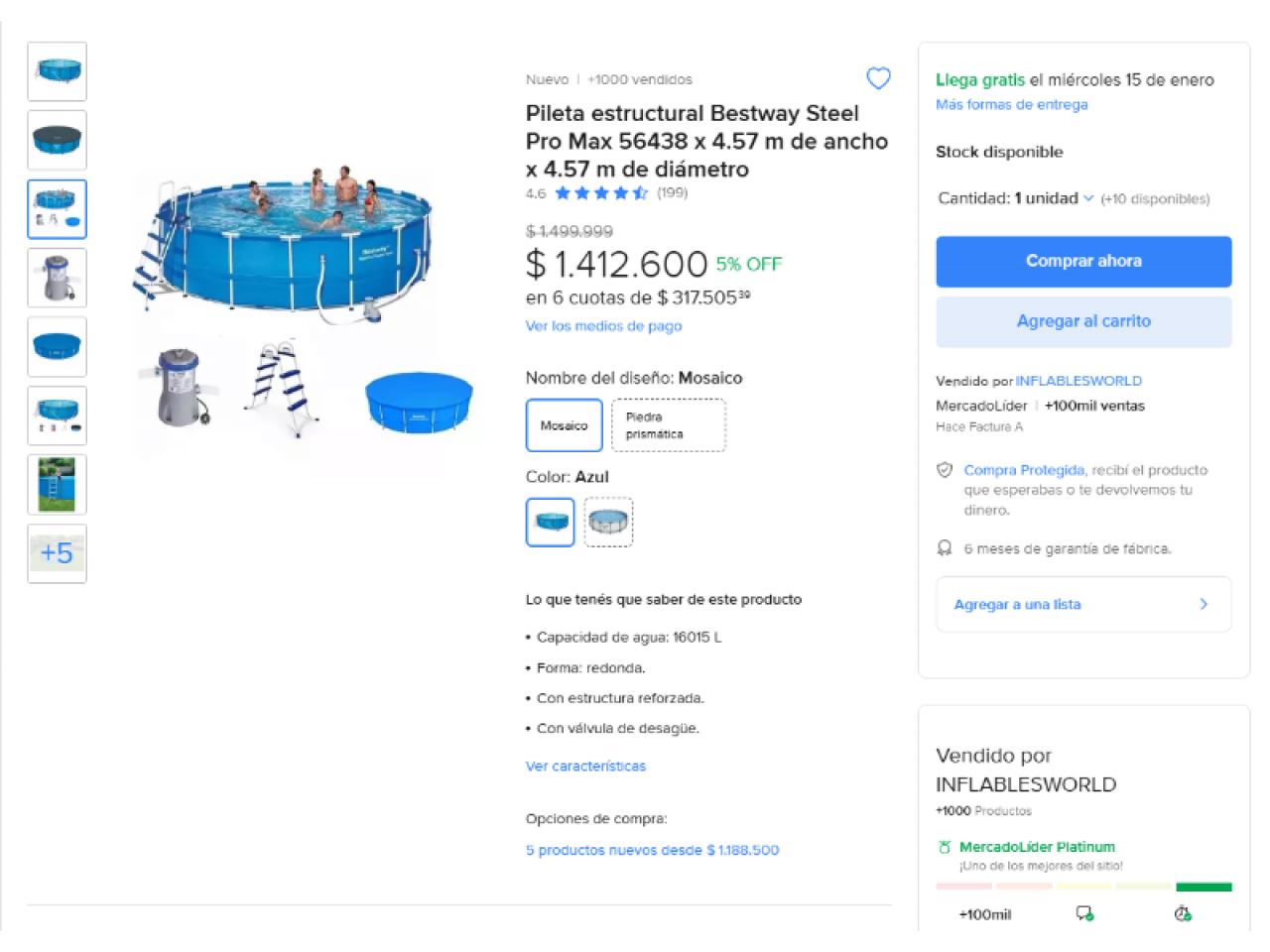The width and height of the screenshot is (1270, 952).
Task: Click the warranty ribbon icon
Action: (945, 548)
